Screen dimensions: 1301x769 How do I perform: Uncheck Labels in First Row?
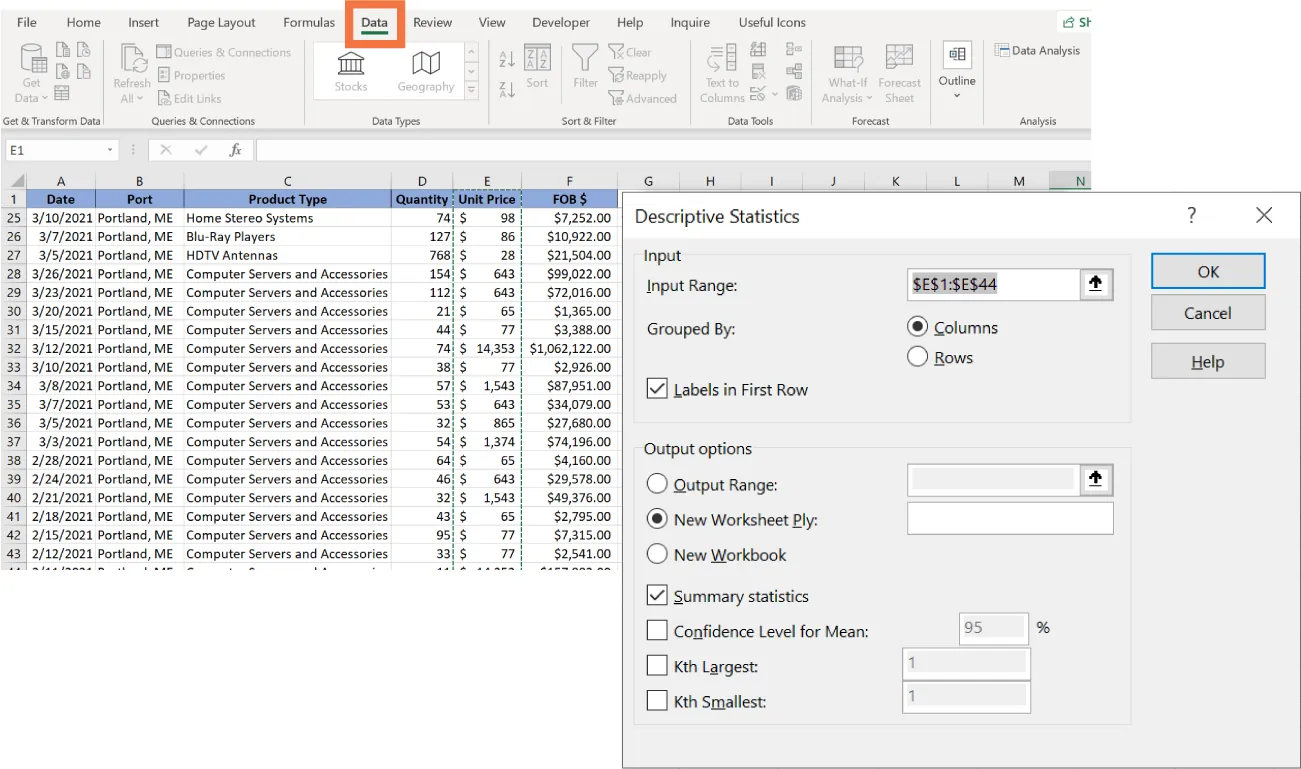point(657,389)
